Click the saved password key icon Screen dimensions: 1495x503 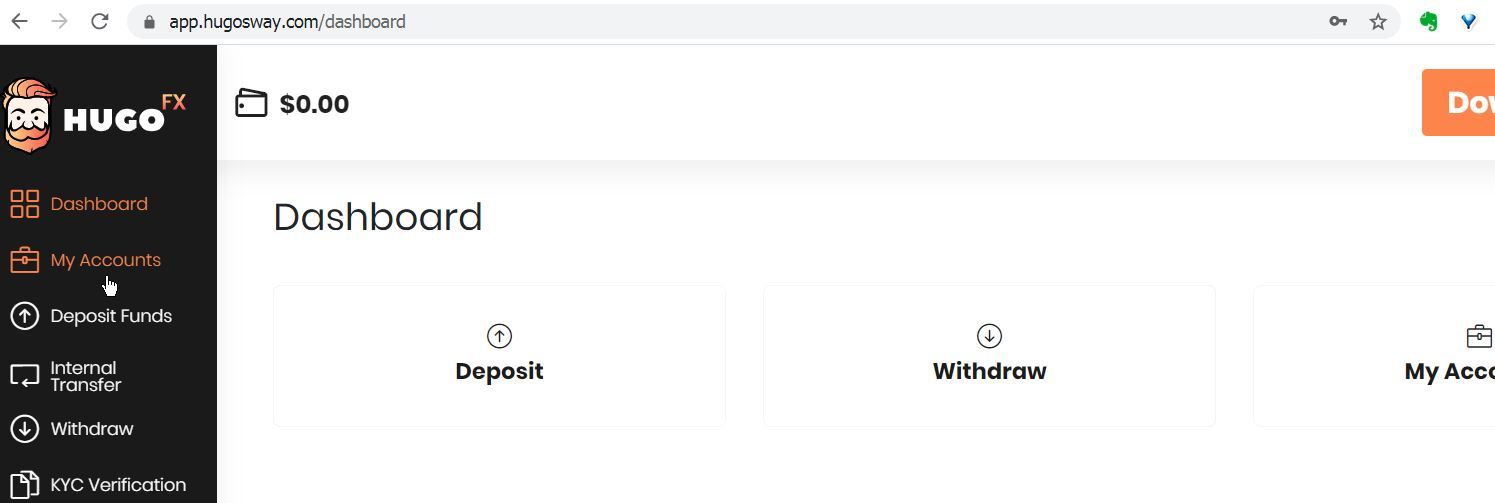coord(1338,21)
